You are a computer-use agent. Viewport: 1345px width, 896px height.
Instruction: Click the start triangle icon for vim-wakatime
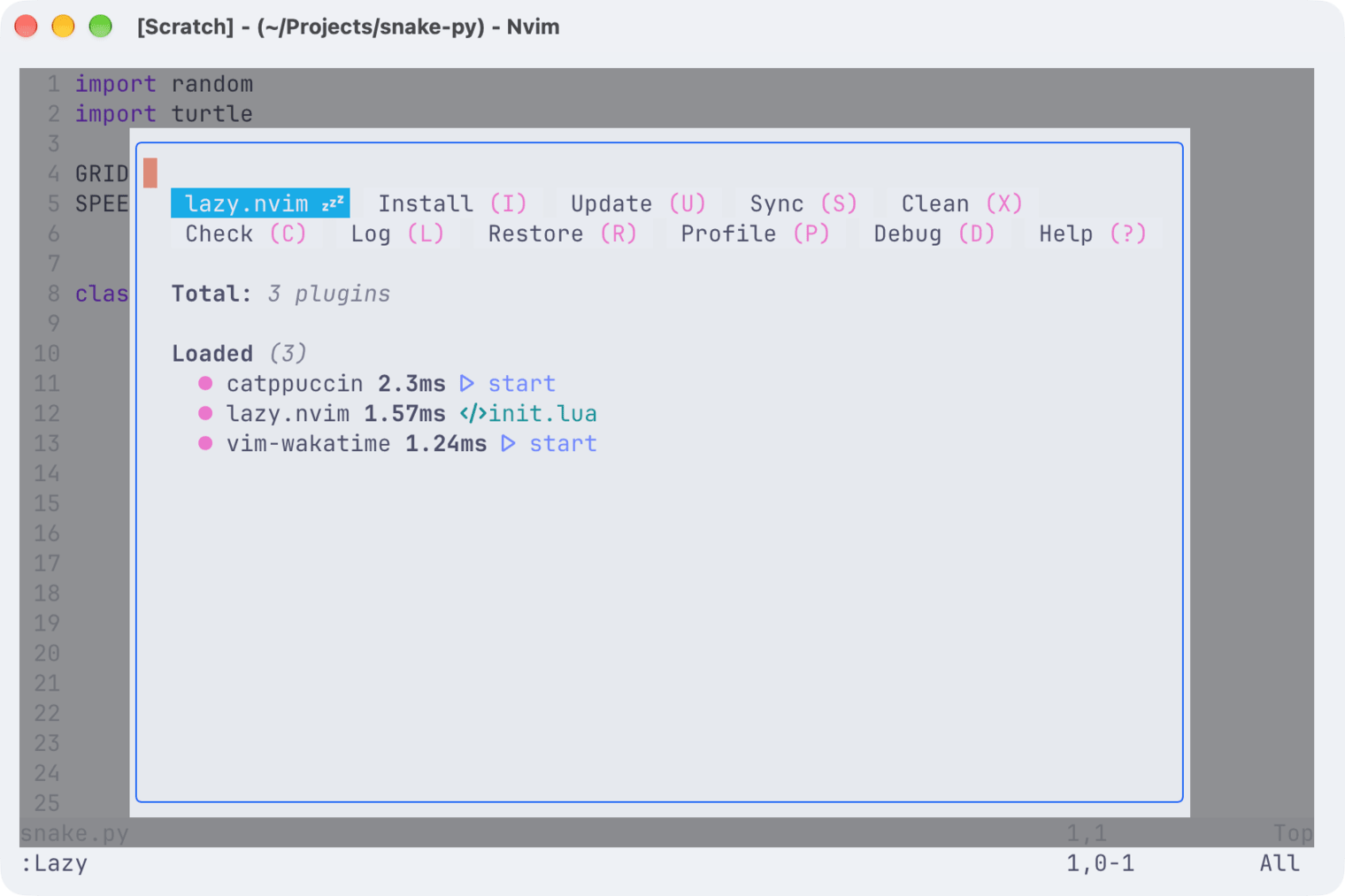[x=508, y=443]
